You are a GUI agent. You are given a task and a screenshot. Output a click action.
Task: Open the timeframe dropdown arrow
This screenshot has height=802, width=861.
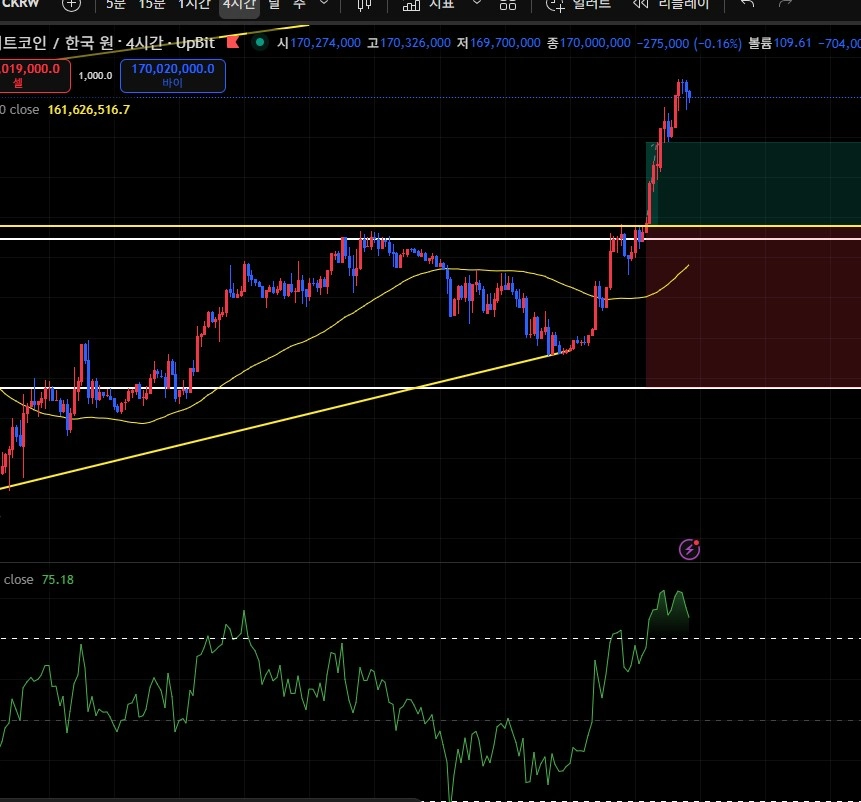[324, 3]
